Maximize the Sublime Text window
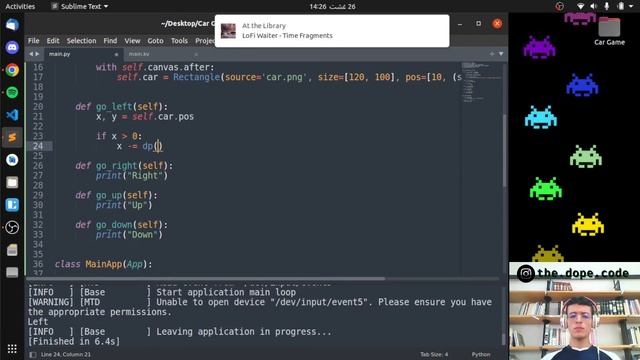This screenshot has width=640, height=360. pyautogui.click(x=478, y=24)
